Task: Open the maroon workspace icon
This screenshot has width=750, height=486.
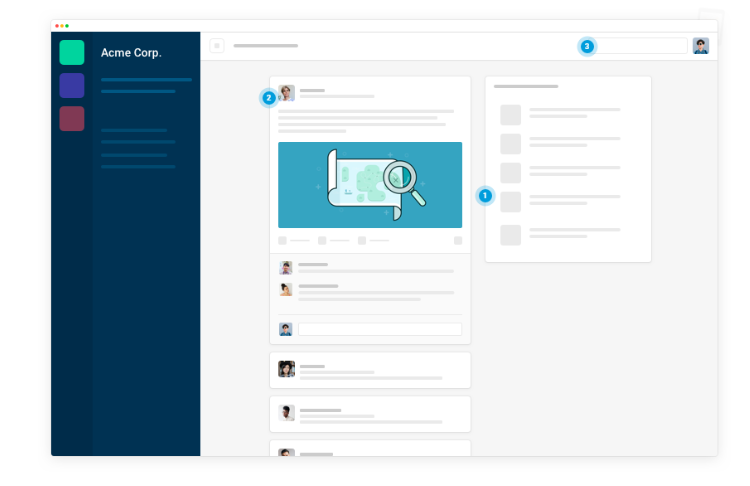Action: click(x=72, y=119)
